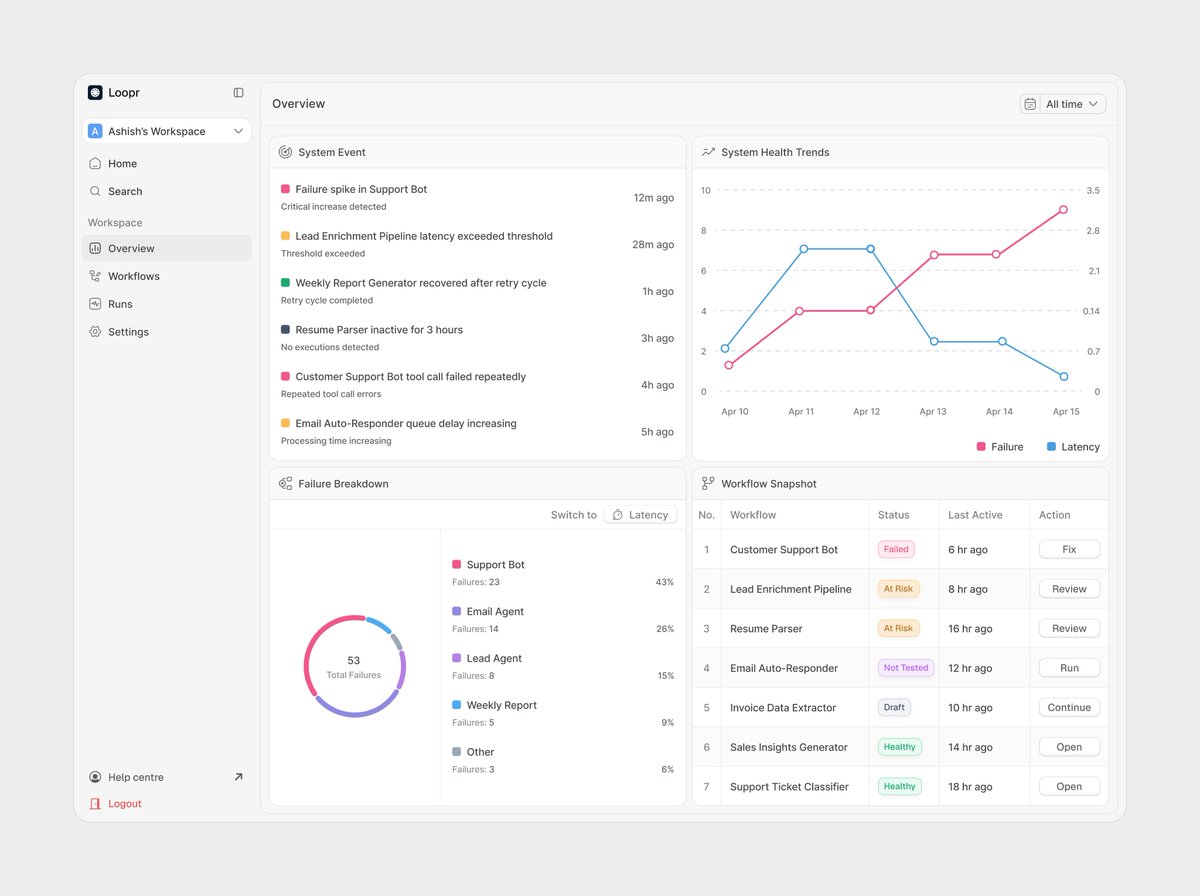Viewport: 1200px width, 896px height.
Task: Click the Support Bot pink swatch
Action: click(457, 564)
